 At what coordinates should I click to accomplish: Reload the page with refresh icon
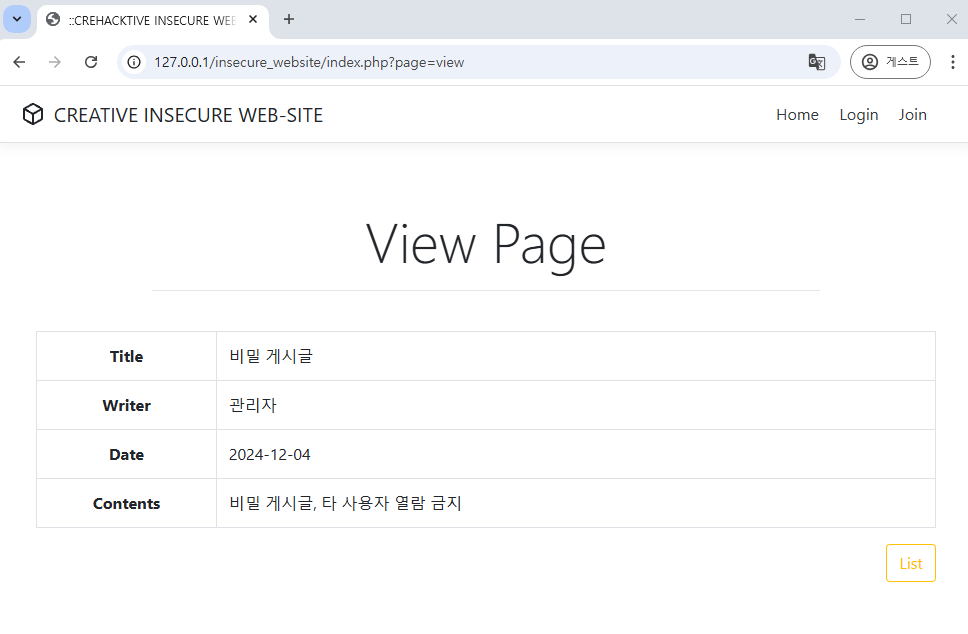[x=91, y=62]
